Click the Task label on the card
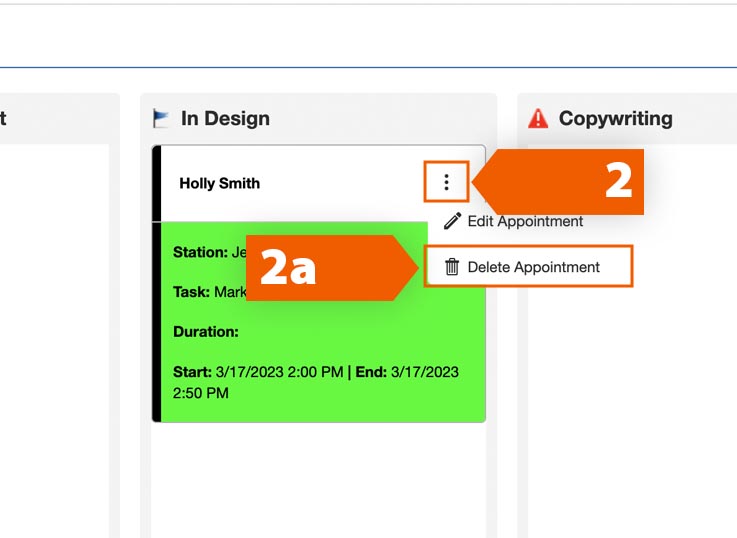This screenshot has width=737, height=538. click(x=191, y=292)
